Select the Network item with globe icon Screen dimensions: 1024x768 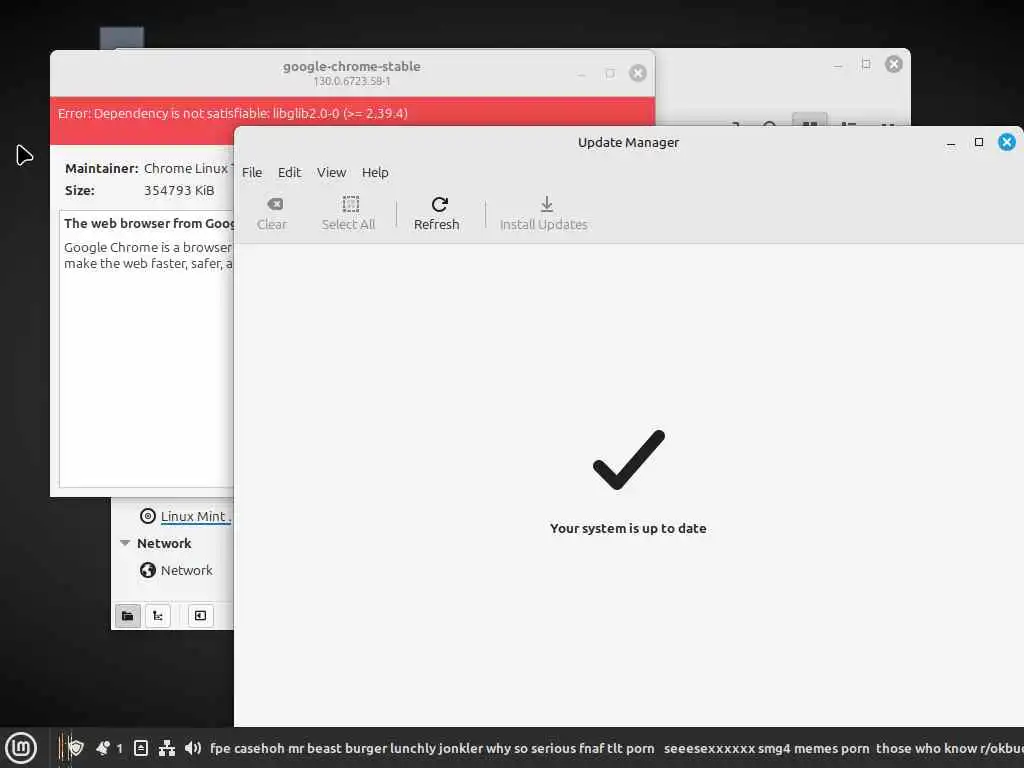click(x=176, y=570)
